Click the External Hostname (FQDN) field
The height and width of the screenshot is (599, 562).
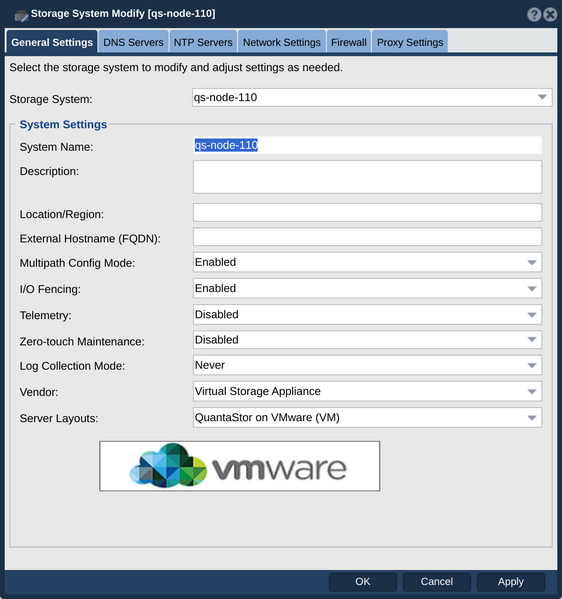tap(368, 237)
